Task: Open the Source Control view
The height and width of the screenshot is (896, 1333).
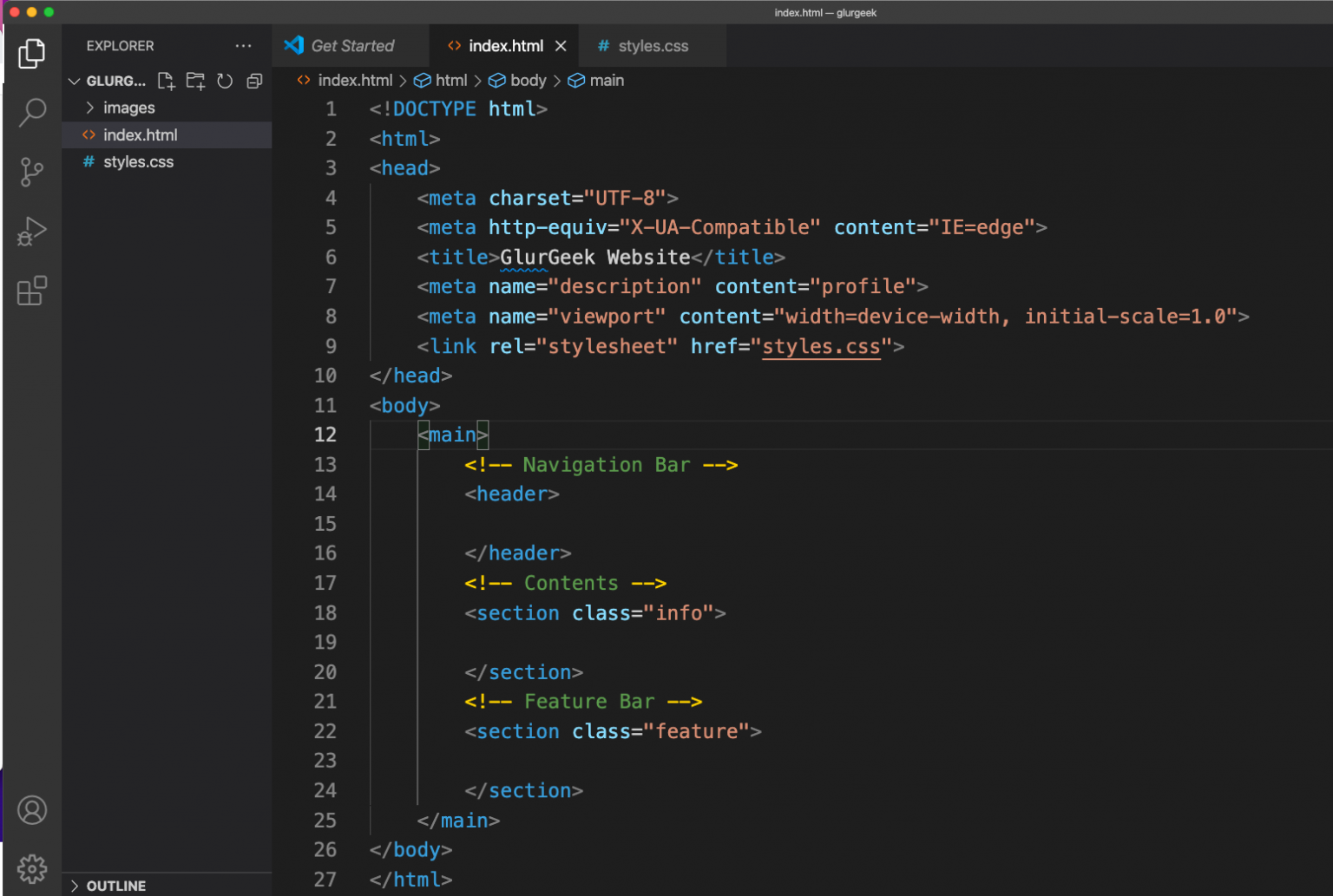Action: pos(32,172)
